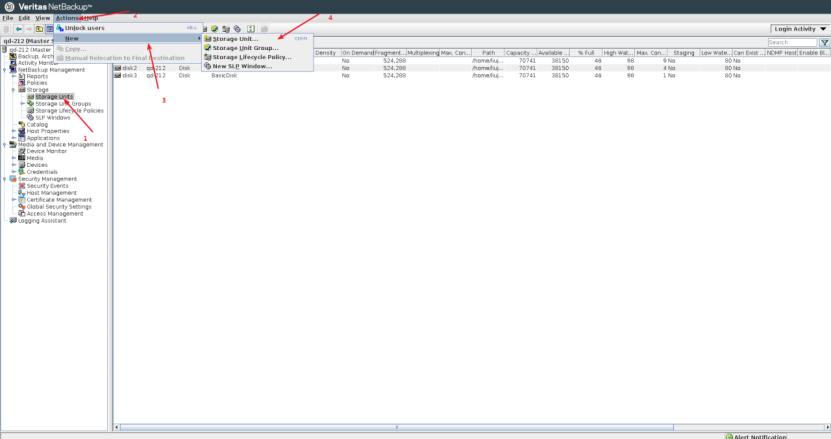The image size is (831, 439).
Task: Click the Search input field
Action: [792, 42]
